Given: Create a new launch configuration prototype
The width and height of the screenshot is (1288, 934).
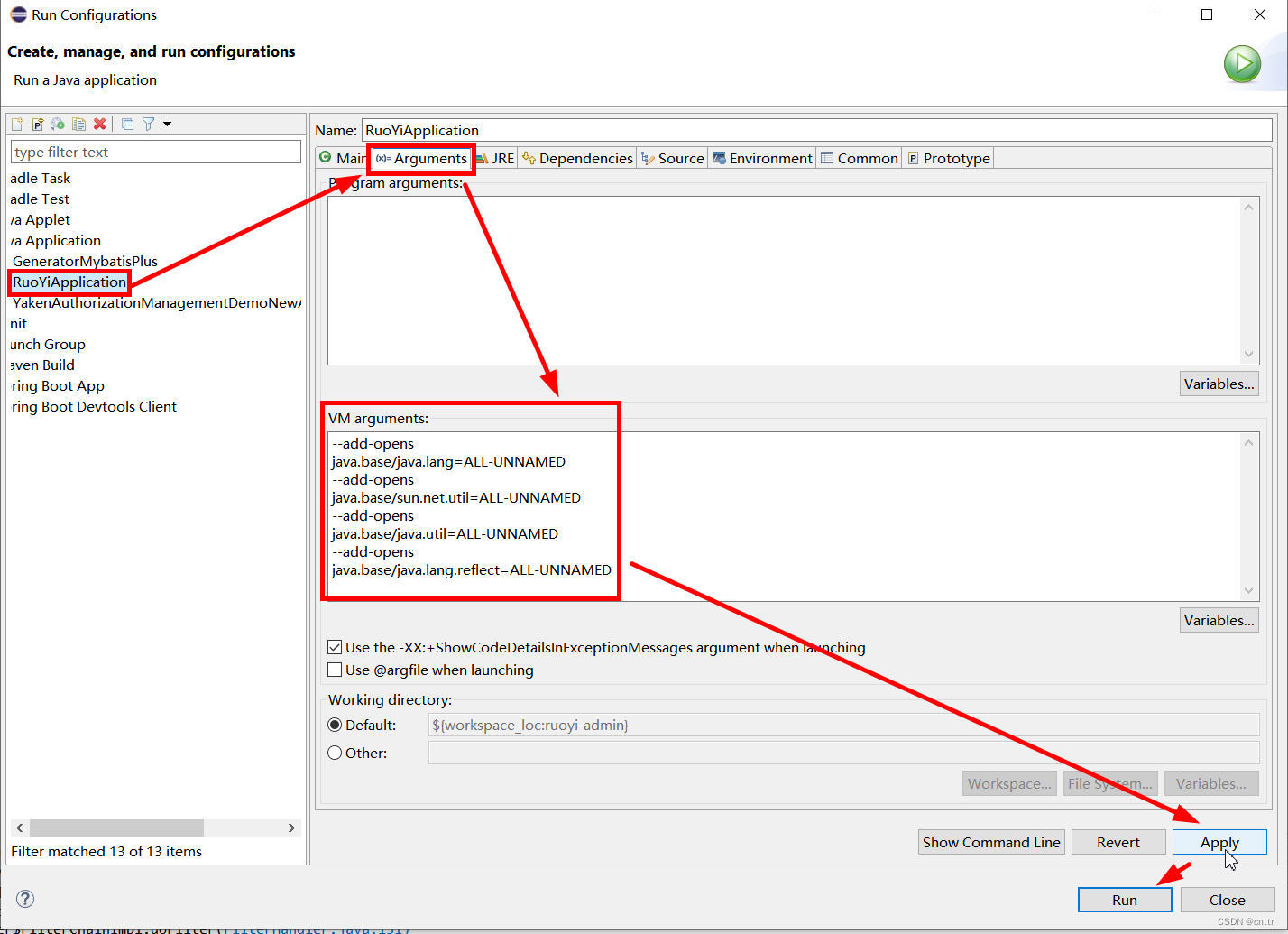Looking at the screenshot, I should [37, 124].
